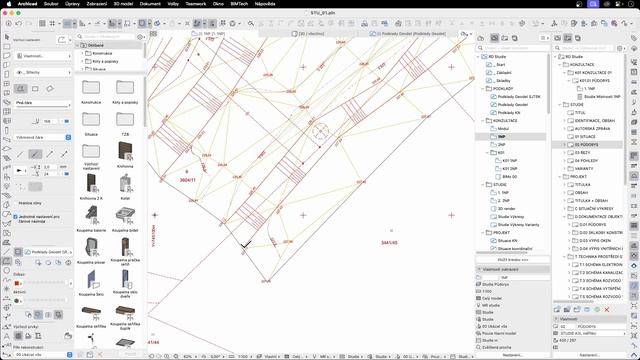Toggle the third cover fill option icon
The width and height of the screenshot is (640, 360).
pyautogui.click(x=48, y=315)
